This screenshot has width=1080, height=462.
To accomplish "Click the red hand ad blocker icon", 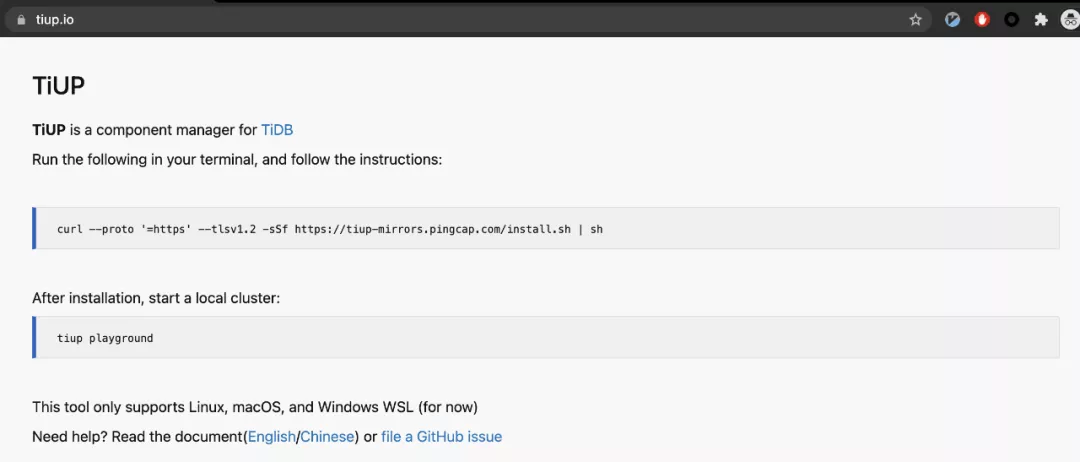I will pyautogui.click(x=982, y=20).
